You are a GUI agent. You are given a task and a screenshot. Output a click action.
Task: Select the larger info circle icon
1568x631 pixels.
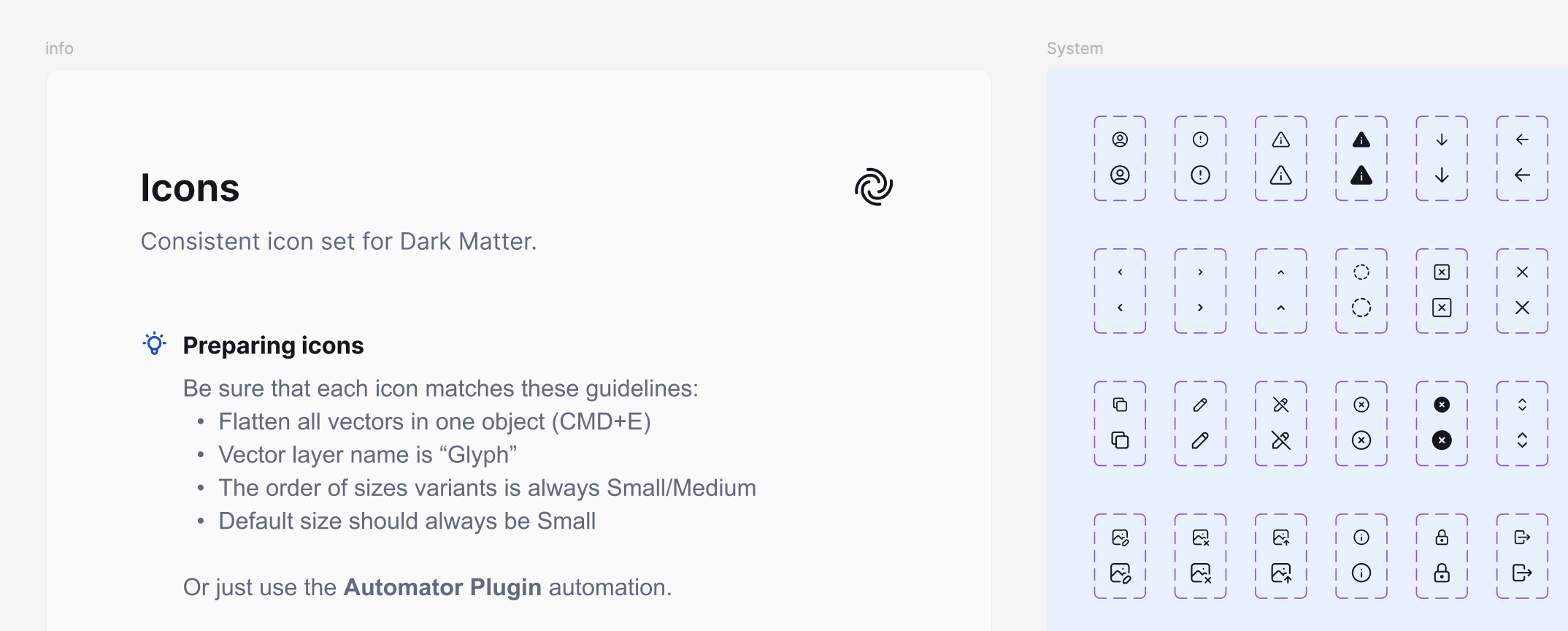[x=1361, y=573]
